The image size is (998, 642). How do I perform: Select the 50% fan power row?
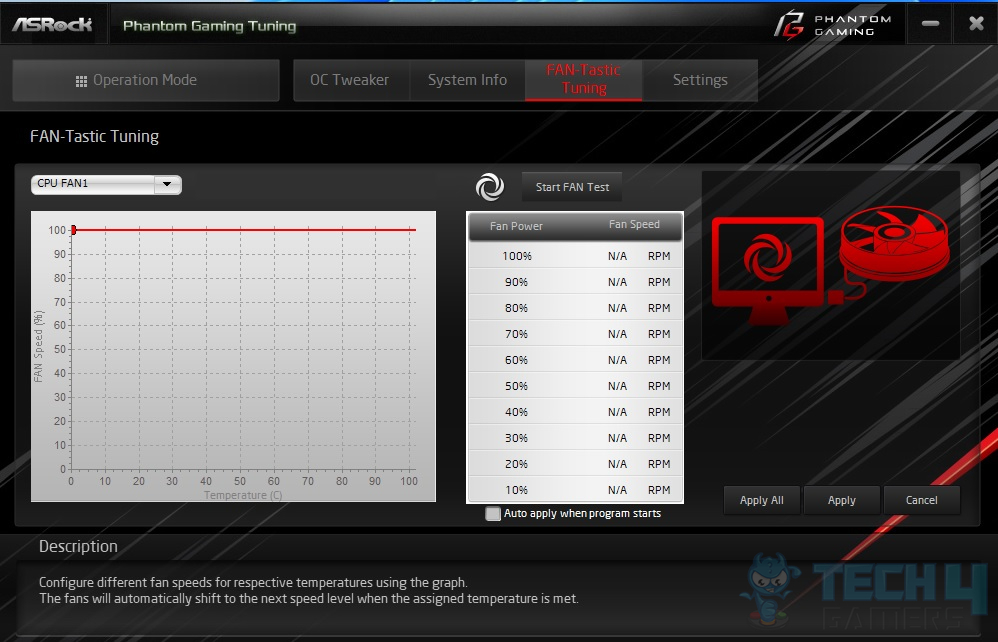coord(575,386)
